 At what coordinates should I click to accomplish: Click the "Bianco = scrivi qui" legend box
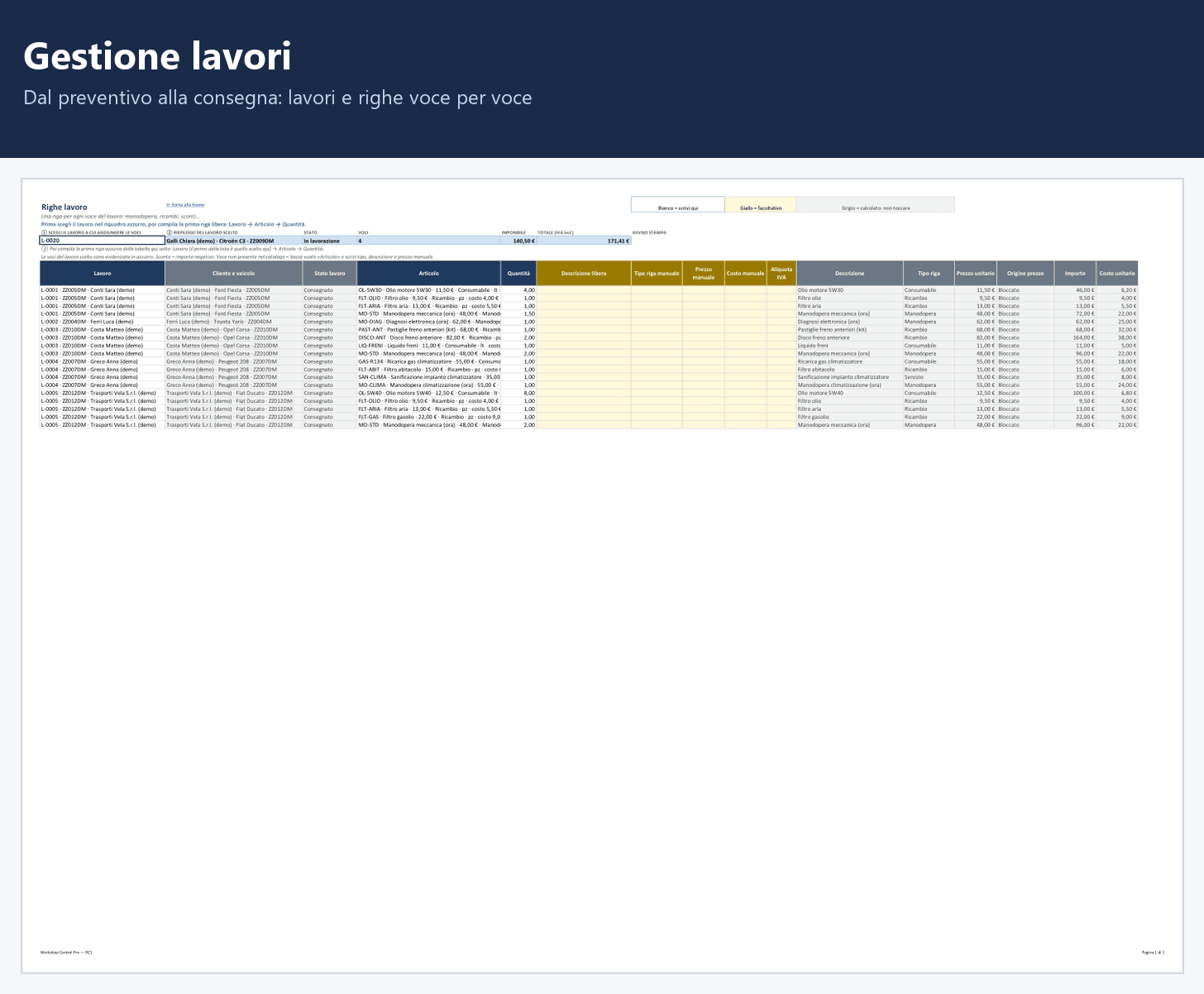pyautogui.click(x=678, y=204)
